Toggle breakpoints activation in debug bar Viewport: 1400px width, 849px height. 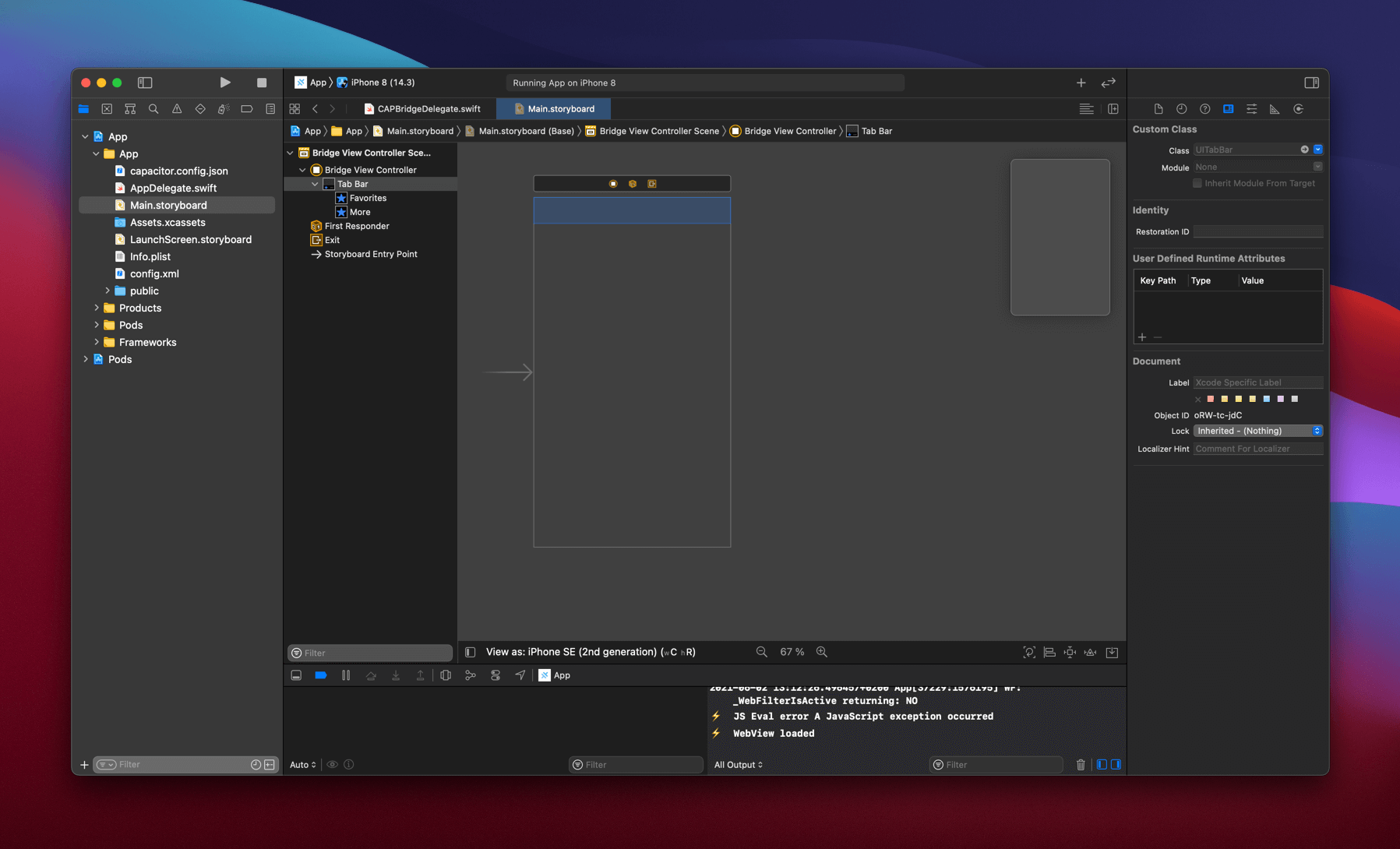(x=320, y=675)
